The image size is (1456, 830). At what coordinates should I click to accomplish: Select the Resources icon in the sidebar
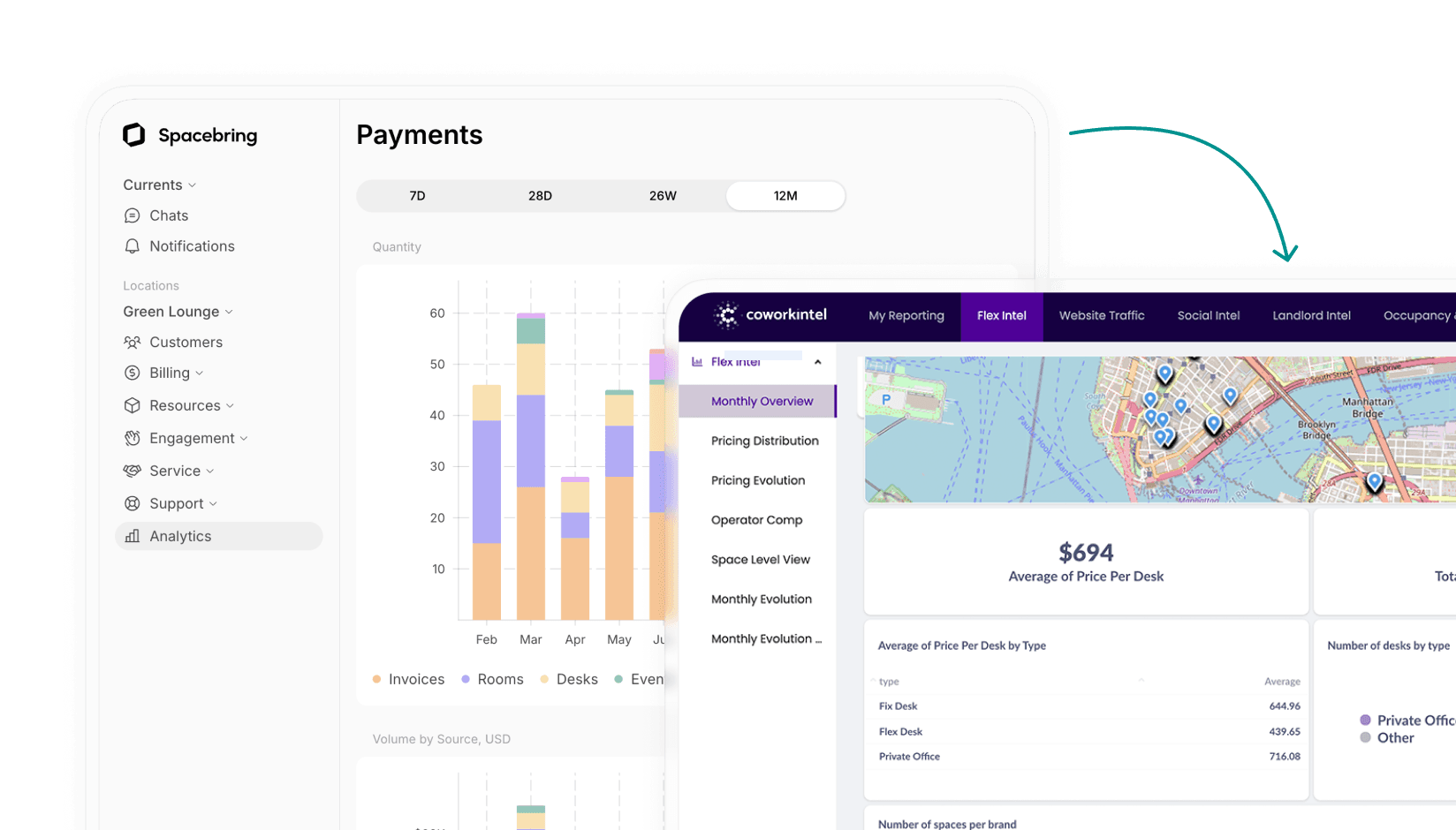133,405
